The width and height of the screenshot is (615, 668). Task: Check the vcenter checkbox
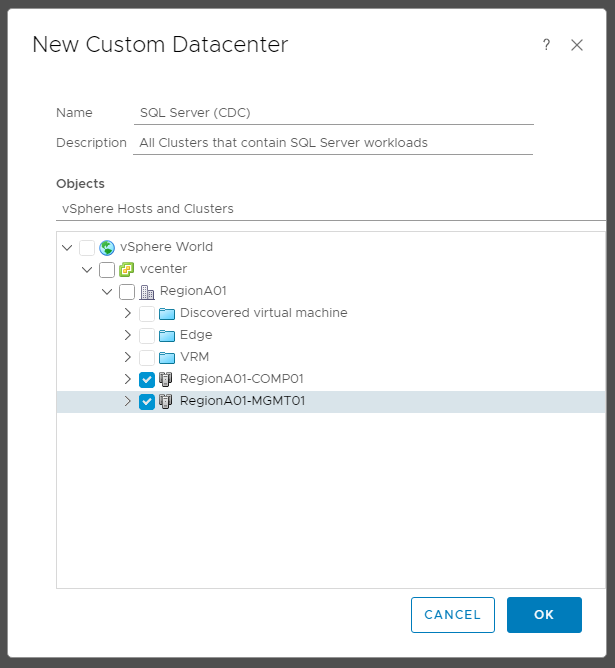click(107, 270)
